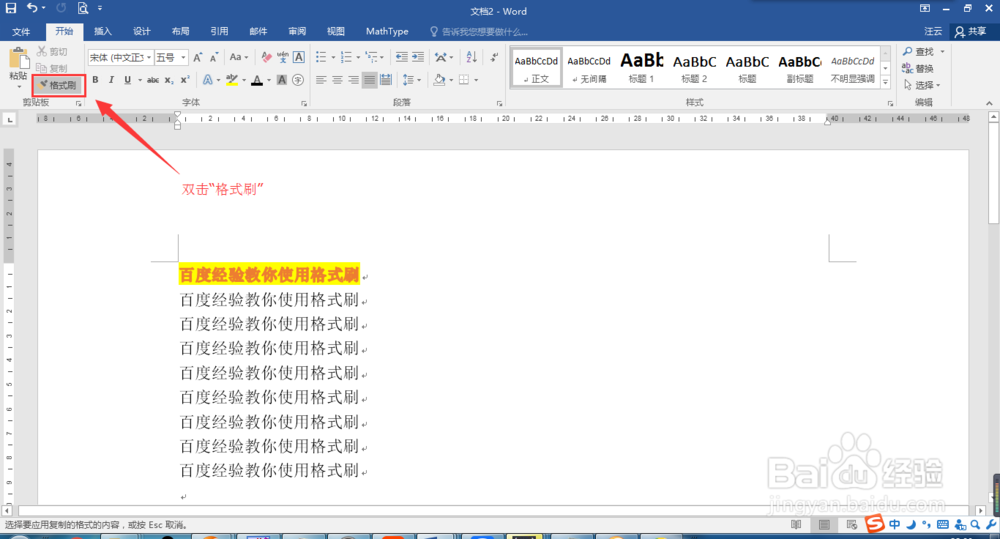Apply the 副标题 subtitle style

(x=800, y=68)
